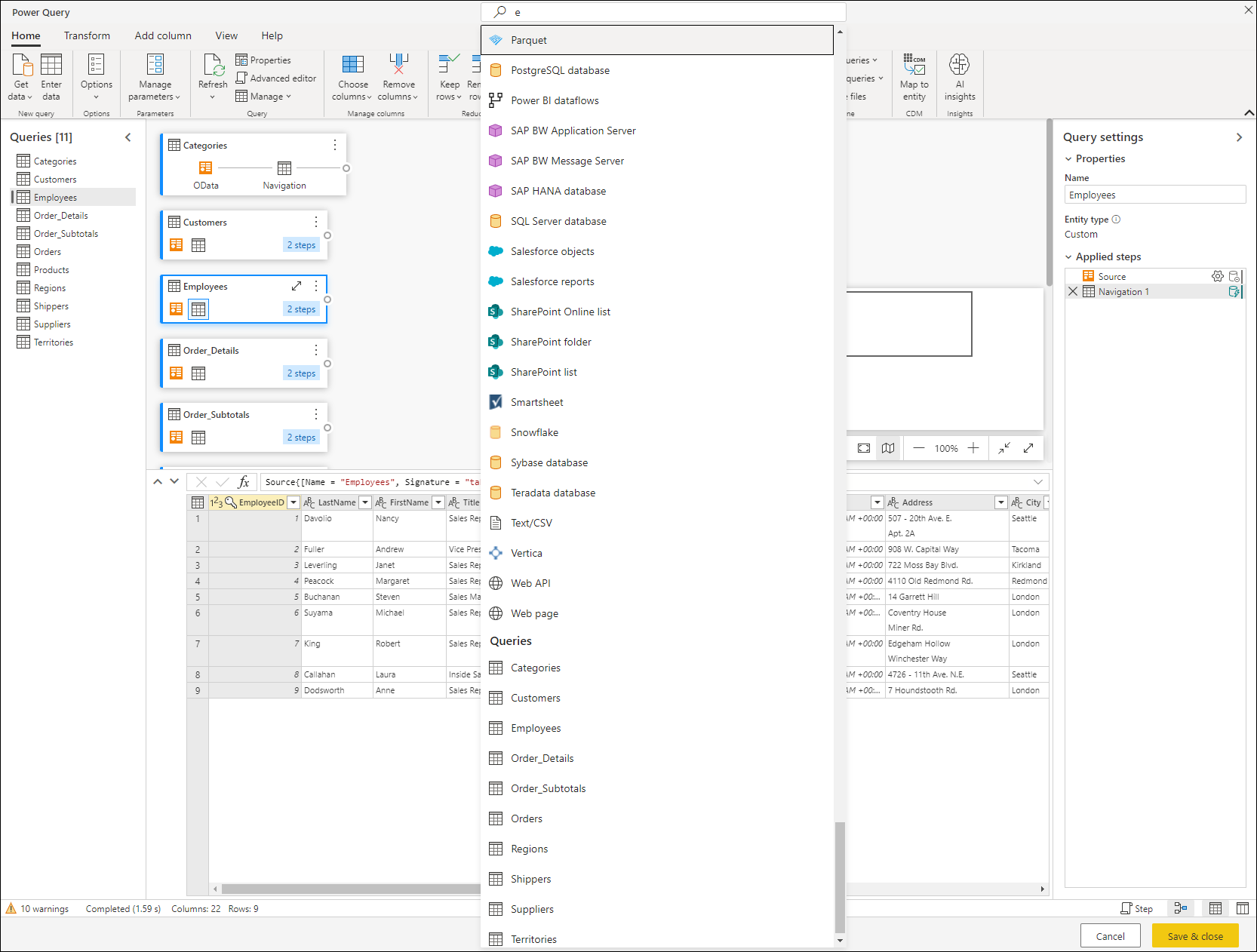1257x952 pixels.
Task: Select Parquet in the data source list
Action: 657,40
